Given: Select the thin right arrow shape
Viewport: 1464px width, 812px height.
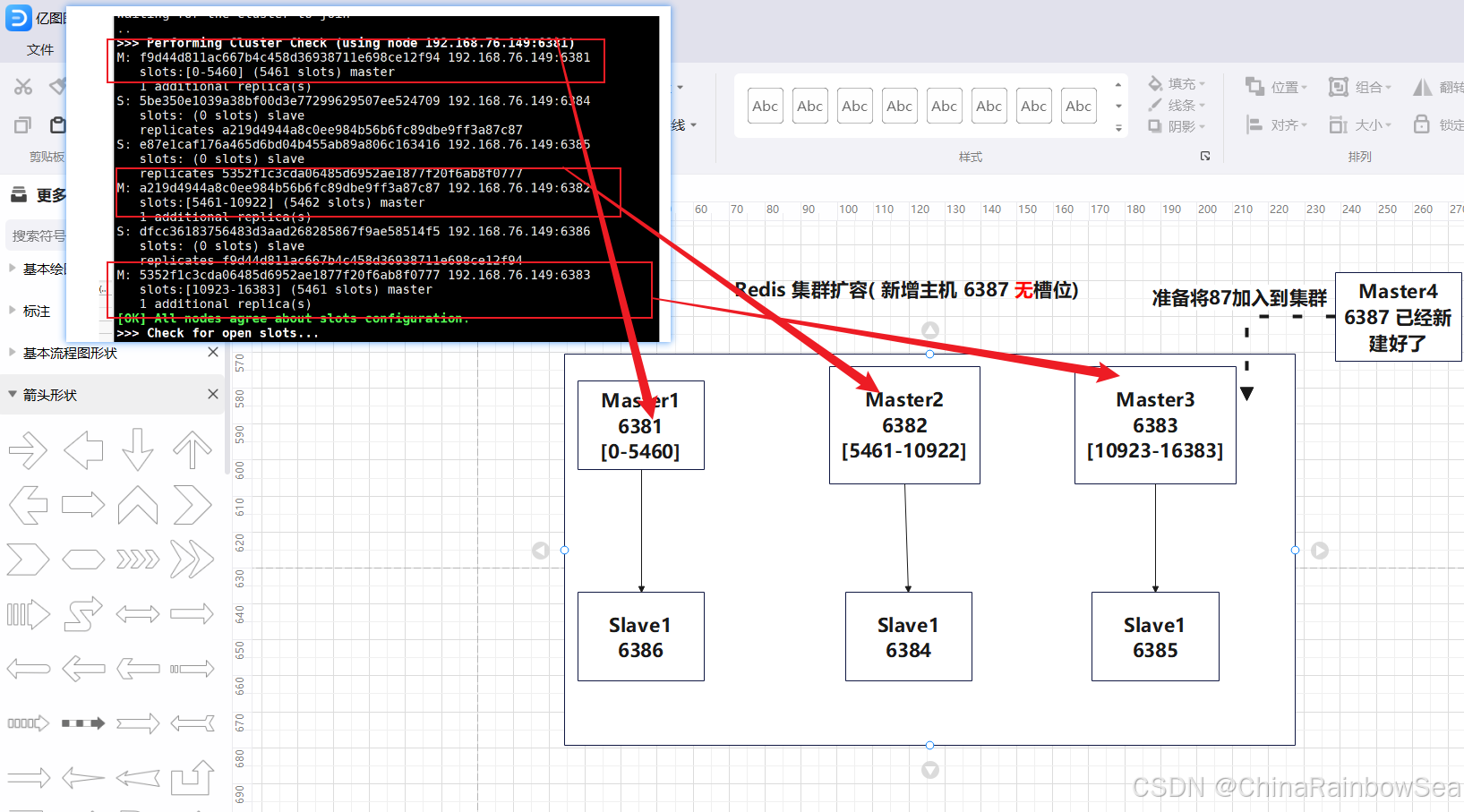Looking at the screenshot, I should tap(28, 450).
